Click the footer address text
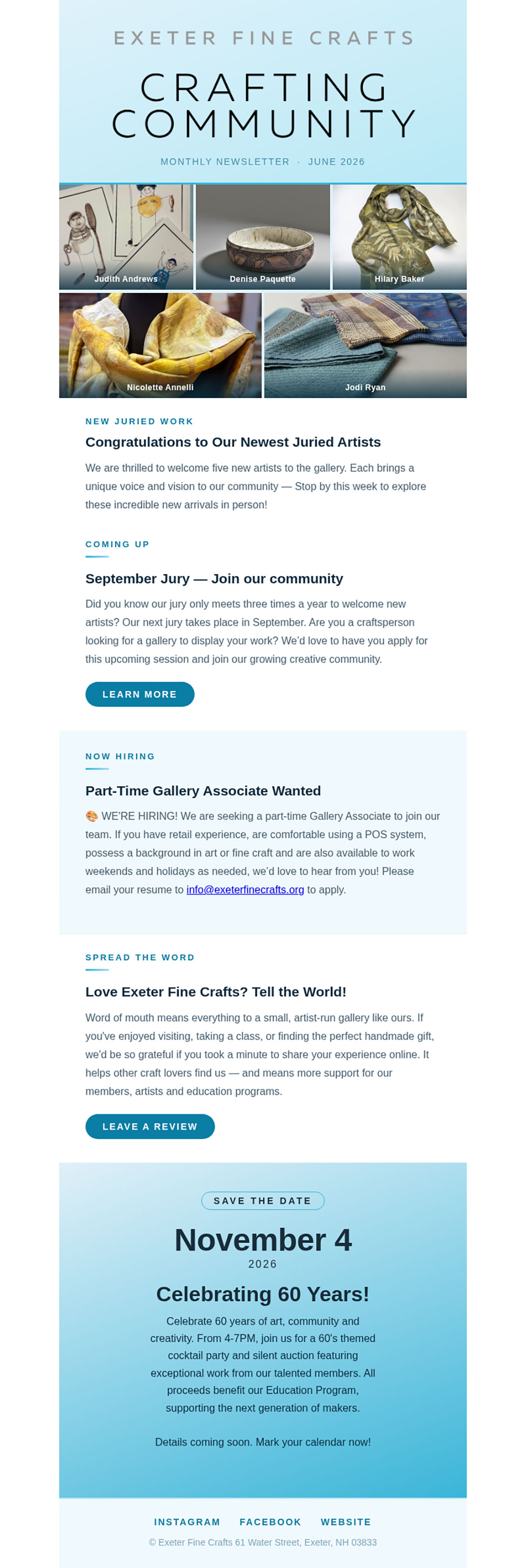 point(263,1542)
